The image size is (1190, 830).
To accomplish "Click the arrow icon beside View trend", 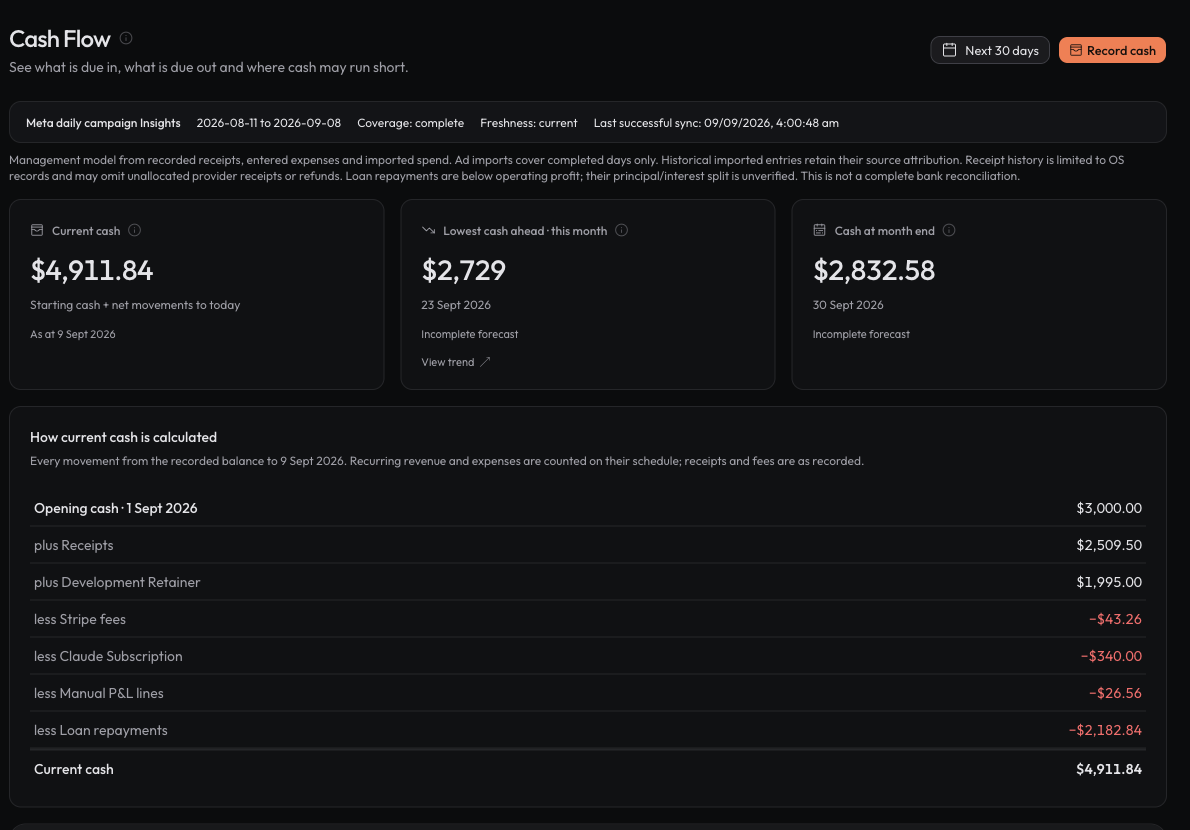I will (x=486, y=362).
